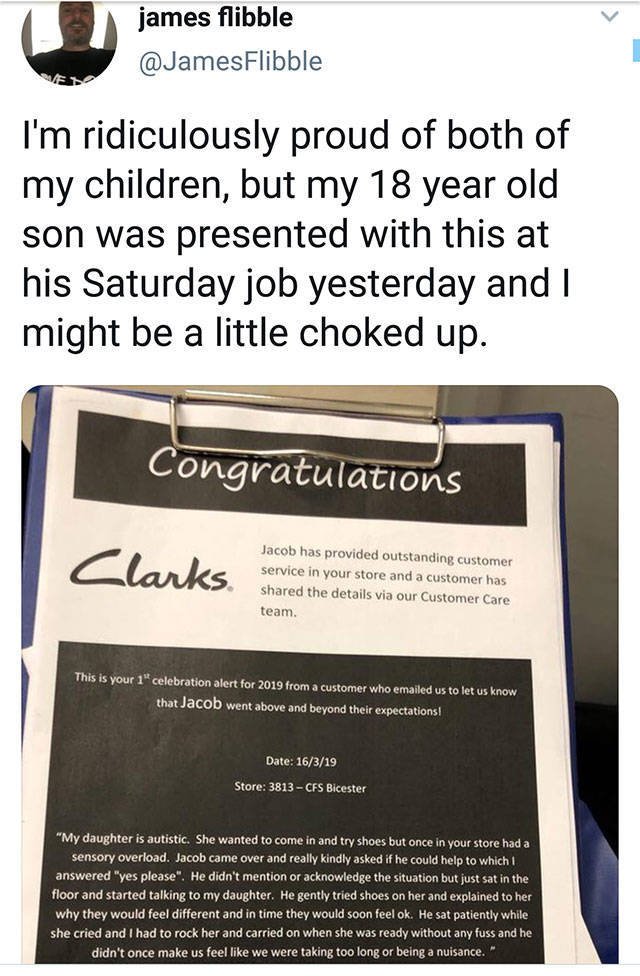Visit the @JamesFlibble handle link
The height and width of the screenshot is (976, 640).
pos(230,61)
